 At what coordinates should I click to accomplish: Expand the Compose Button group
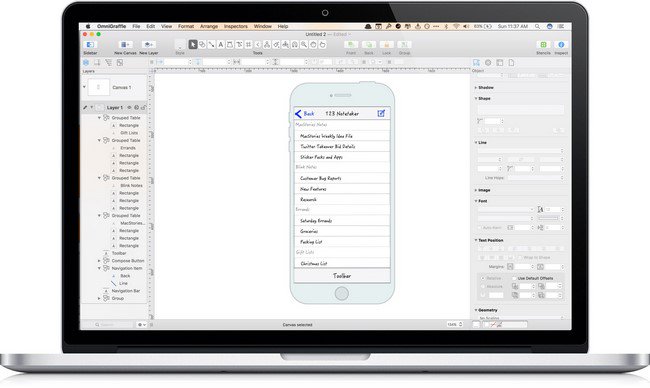(99, 261)
